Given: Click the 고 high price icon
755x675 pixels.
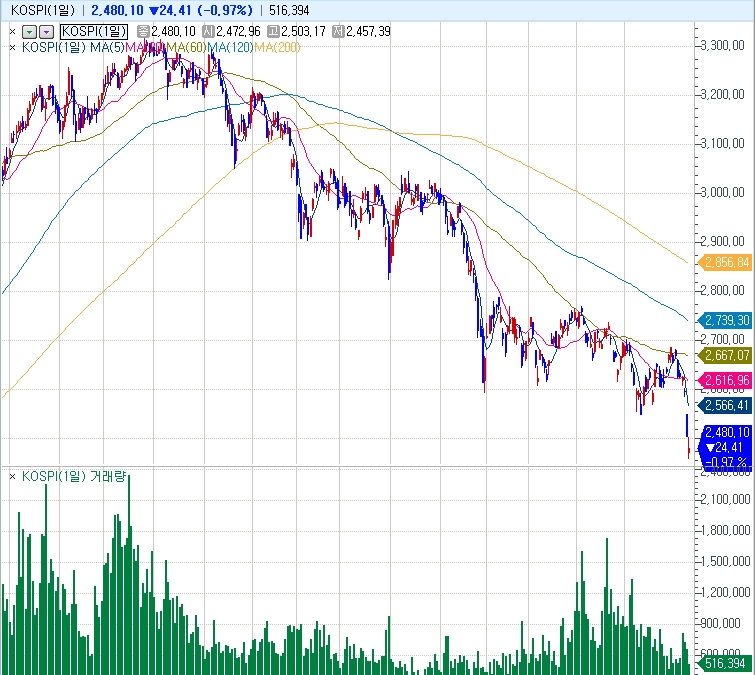Looking at the screenshot, I should (x=273, y=32).
